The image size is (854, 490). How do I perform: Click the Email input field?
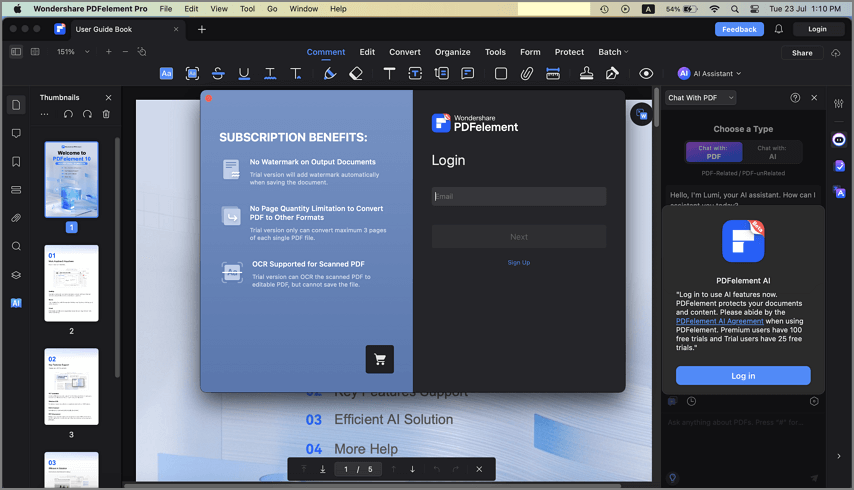[518, 197]
